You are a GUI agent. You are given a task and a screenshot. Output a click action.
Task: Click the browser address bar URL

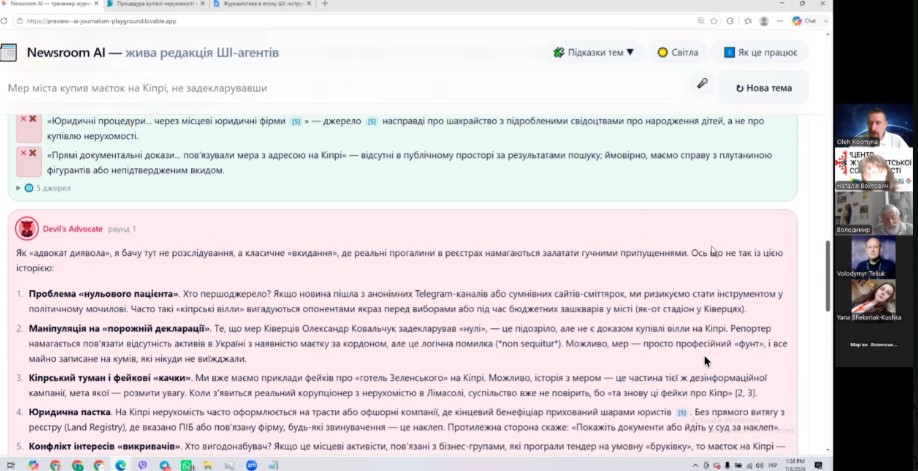[x=101, y=21]
